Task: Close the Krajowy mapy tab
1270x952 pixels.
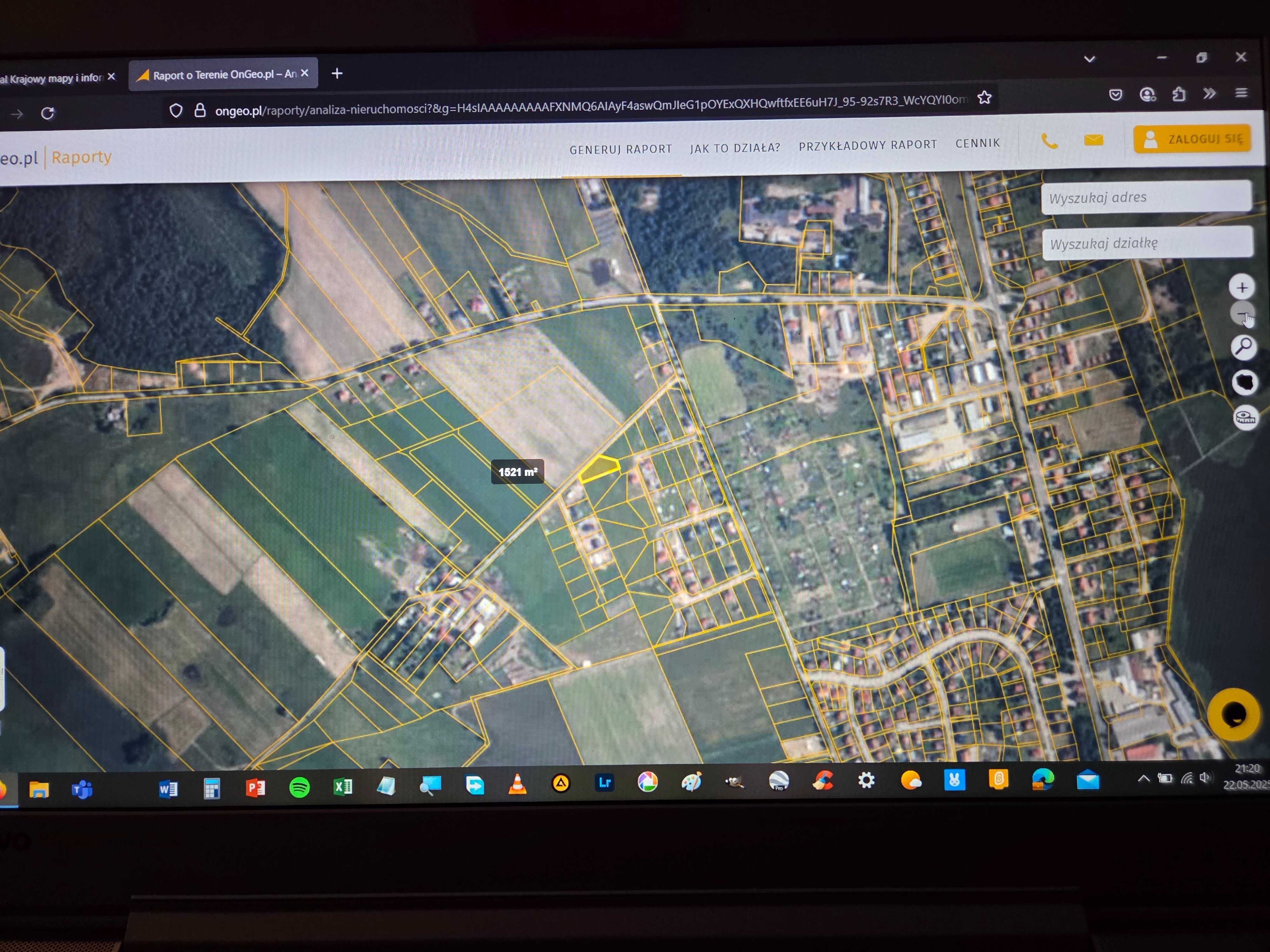Action: (x=111, y=76)
